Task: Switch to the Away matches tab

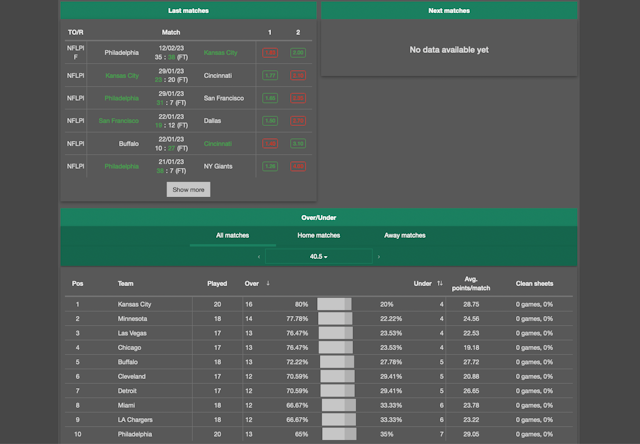Action: point(404,236)
